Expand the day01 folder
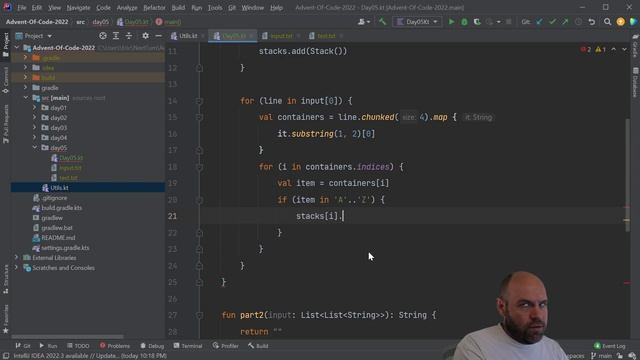This screenshot has width=640, height=360. pyautogui.click(x=35, y=108)
